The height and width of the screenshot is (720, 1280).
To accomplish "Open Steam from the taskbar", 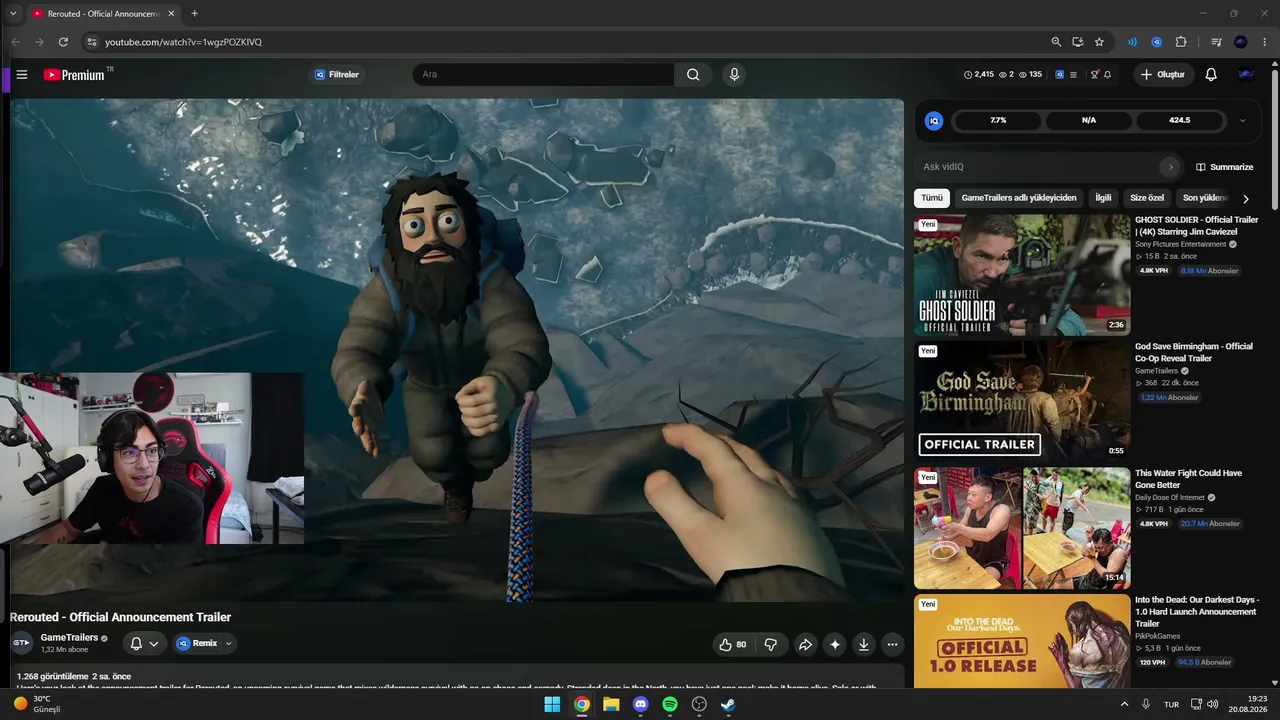I will pos(729,705).
